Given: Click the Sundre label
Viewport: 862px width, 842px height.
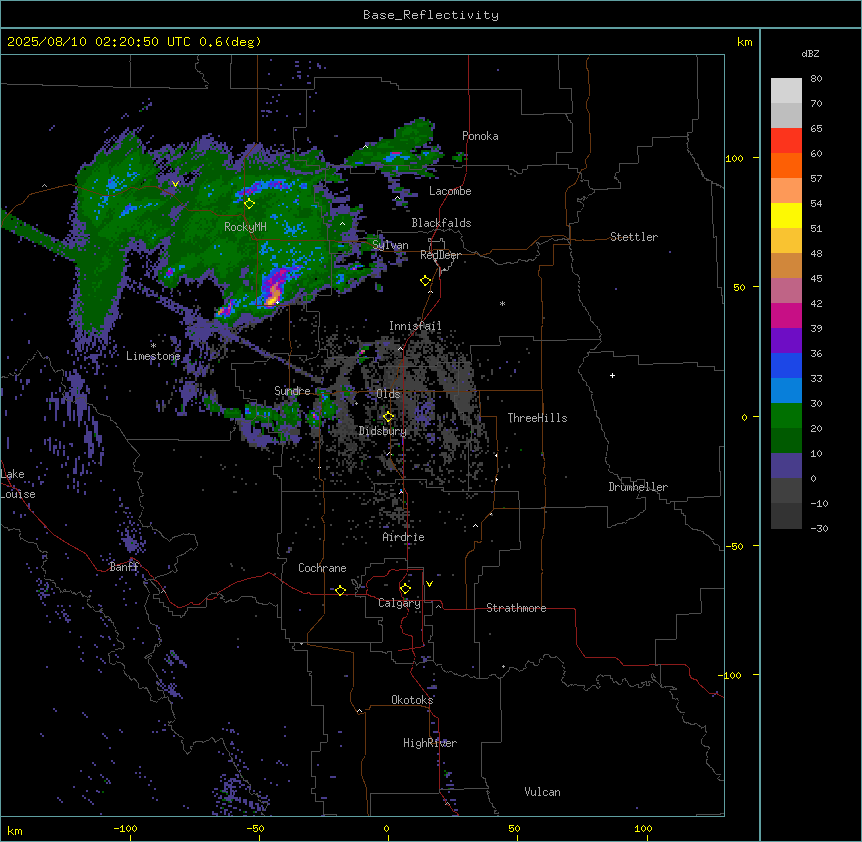Looking at the screenshot, I should point(292,391).
